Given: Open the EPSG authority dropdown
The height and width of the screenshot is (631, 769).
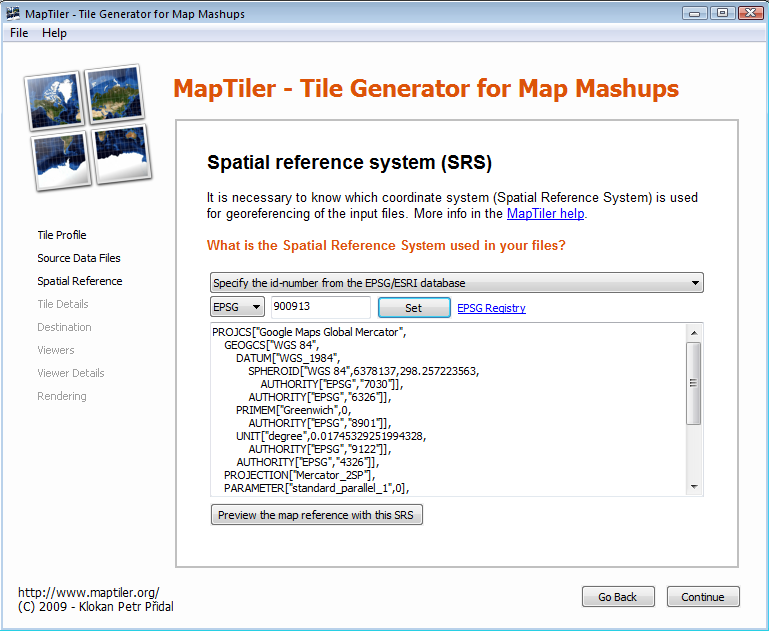Looking at the screenshot, I should pyautogui.click(x=237, y=307).
